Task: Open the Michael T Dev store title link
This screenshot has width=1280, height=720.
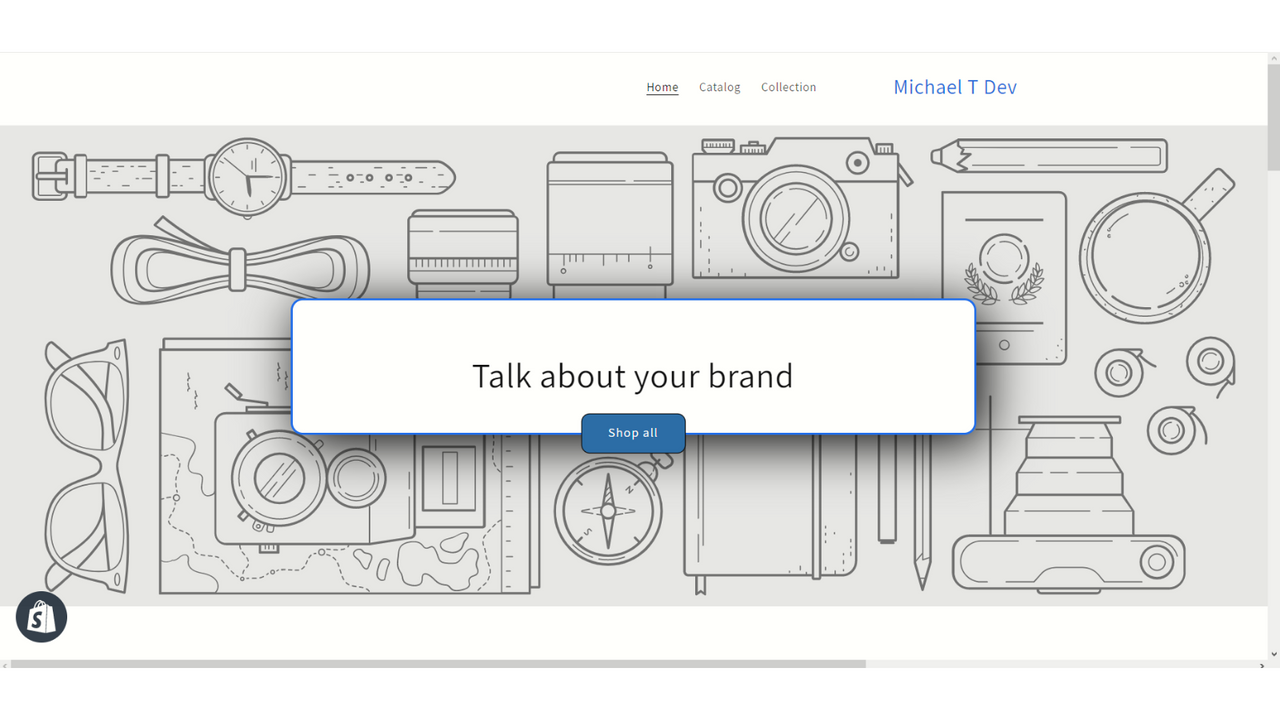Action: pos(955,87)
